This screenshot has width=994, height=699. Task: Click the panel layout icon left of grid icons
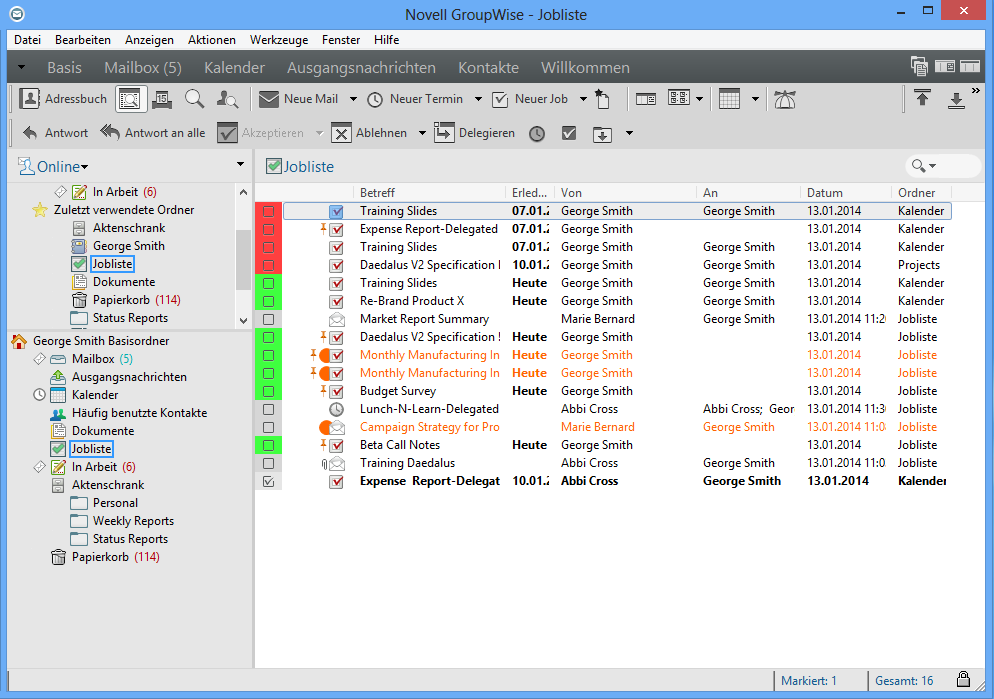coord(646,99)
